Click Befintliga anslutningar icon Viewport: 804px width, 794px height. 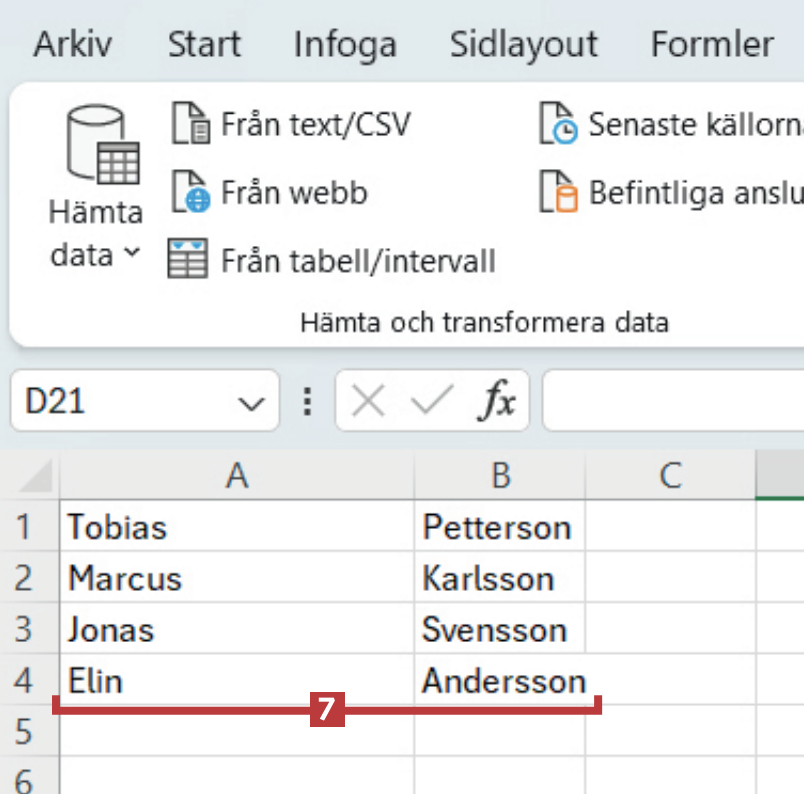(558, 192)
